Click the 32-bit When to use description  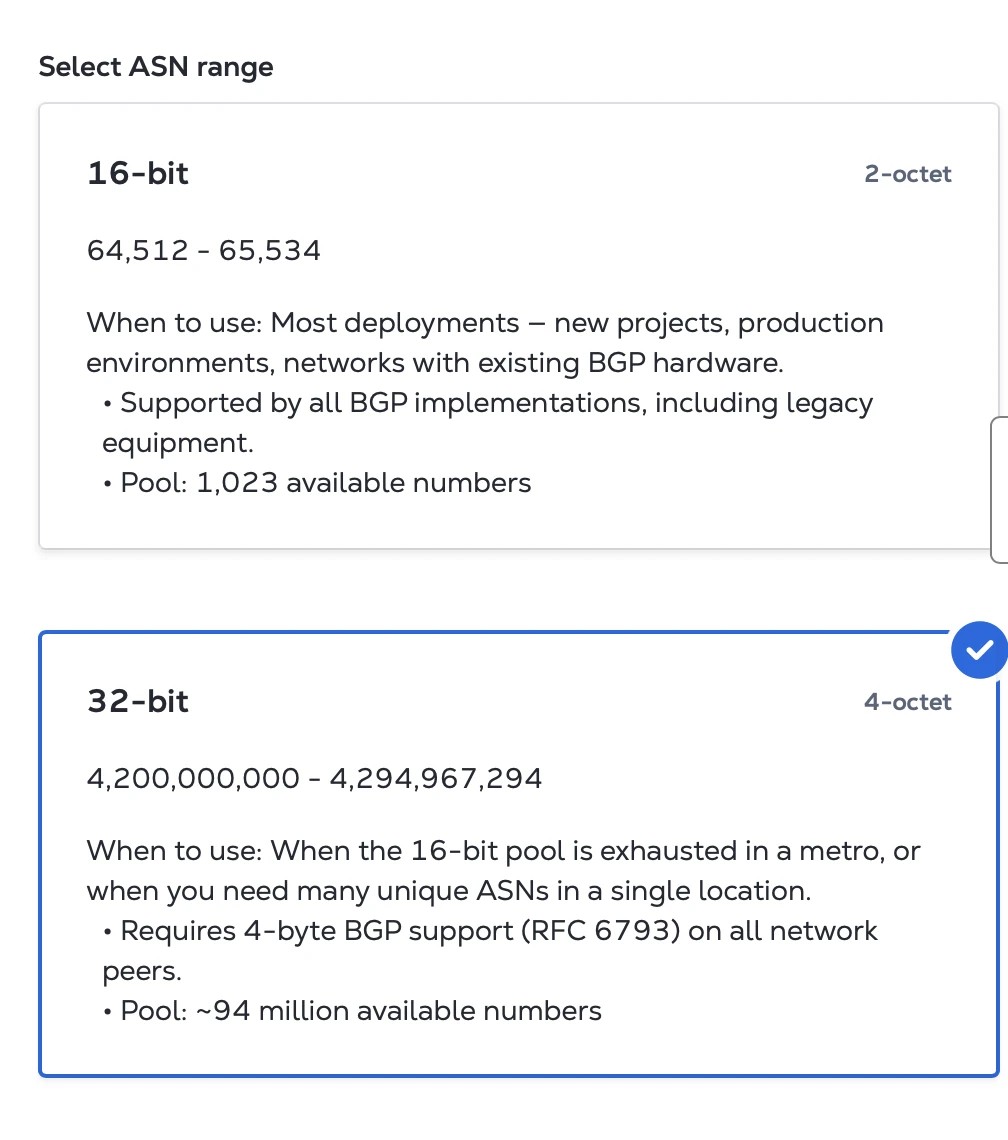click(503, 870)
